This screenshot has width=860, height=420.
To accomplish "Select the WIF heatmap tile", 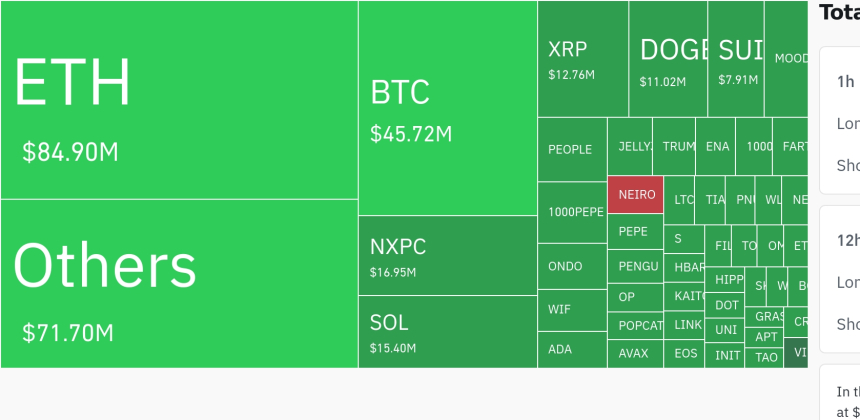I will tap(571, 310).
